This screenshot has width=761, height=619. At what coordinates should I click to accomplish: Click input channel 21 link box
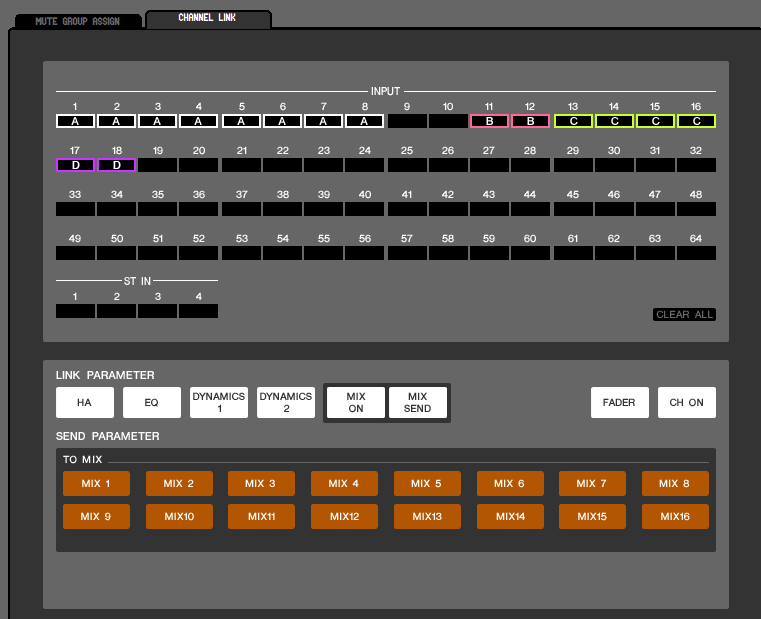coord(241,165)
